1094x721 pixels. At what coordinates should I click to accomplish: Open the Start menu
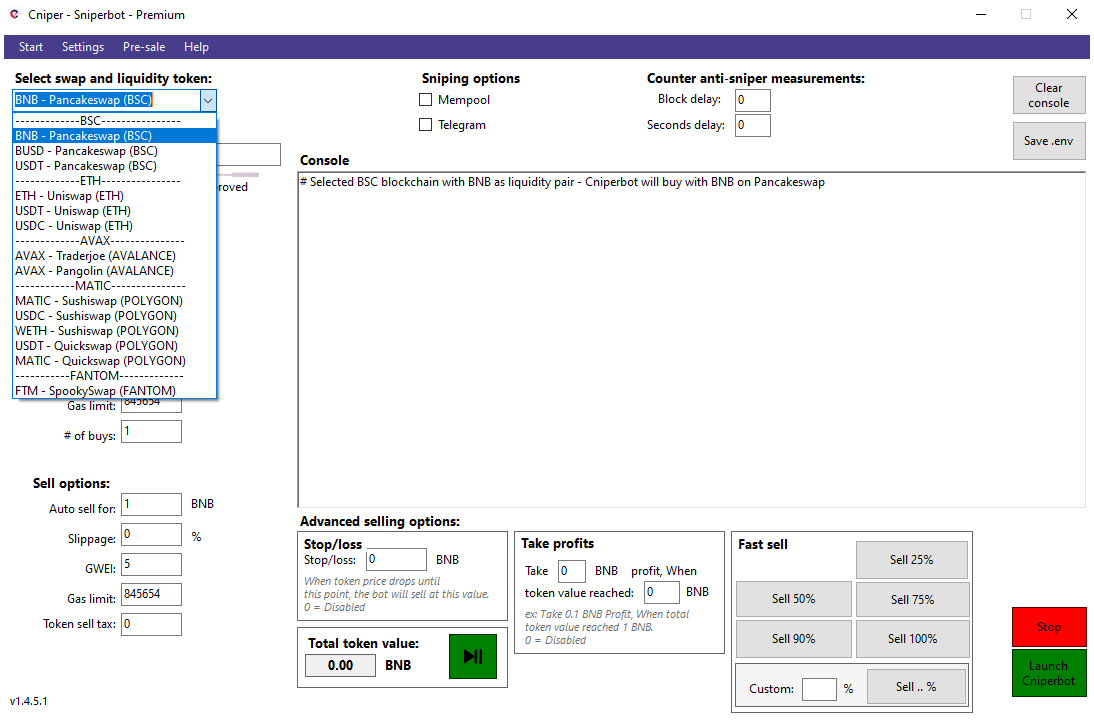coord(31,47)
